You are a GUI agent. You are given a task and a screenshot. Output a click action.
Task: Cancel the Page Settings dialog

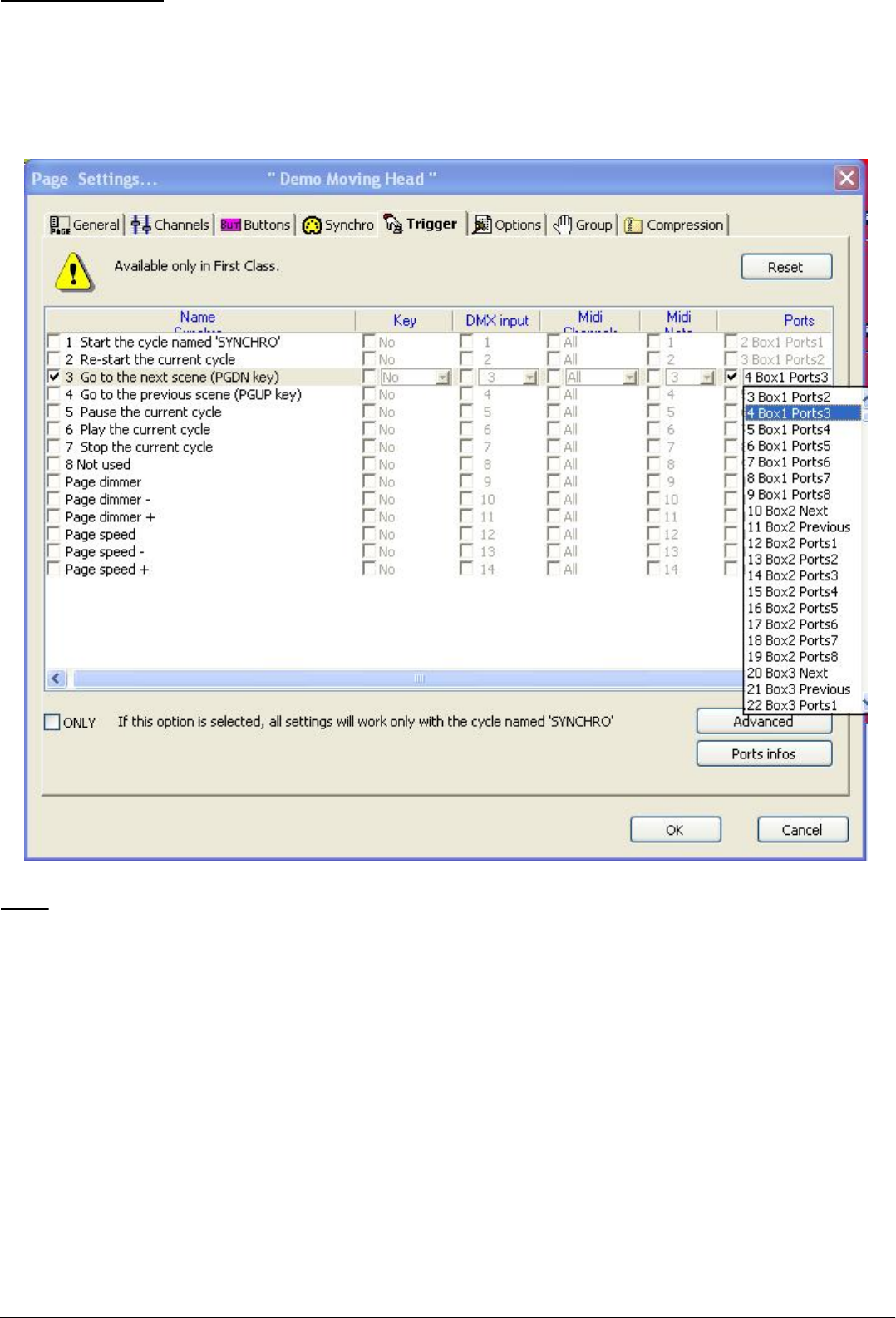pyautogui.click(x=802, y=830)
